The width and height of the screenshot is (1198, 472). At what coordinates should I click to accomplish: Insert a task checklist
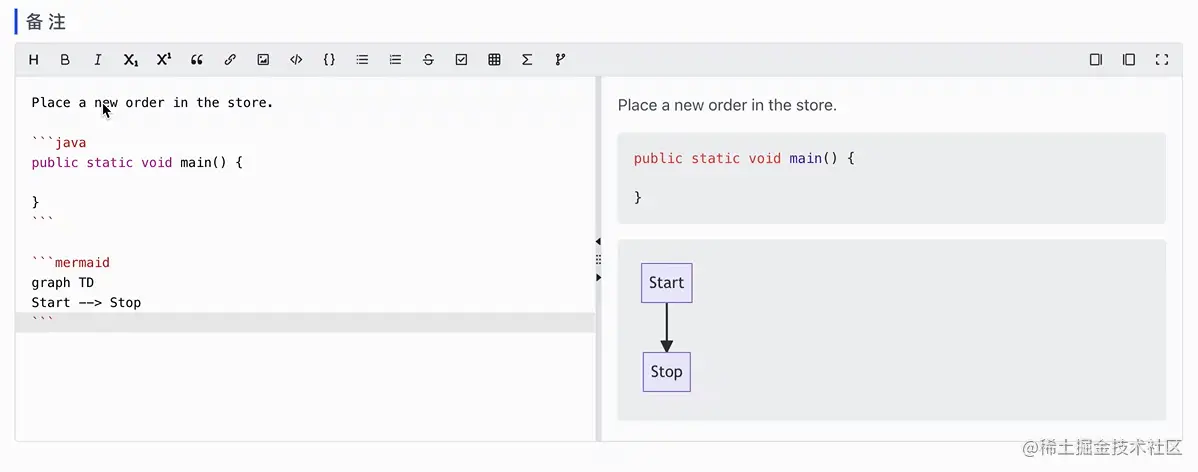click(x=461, y=60)
